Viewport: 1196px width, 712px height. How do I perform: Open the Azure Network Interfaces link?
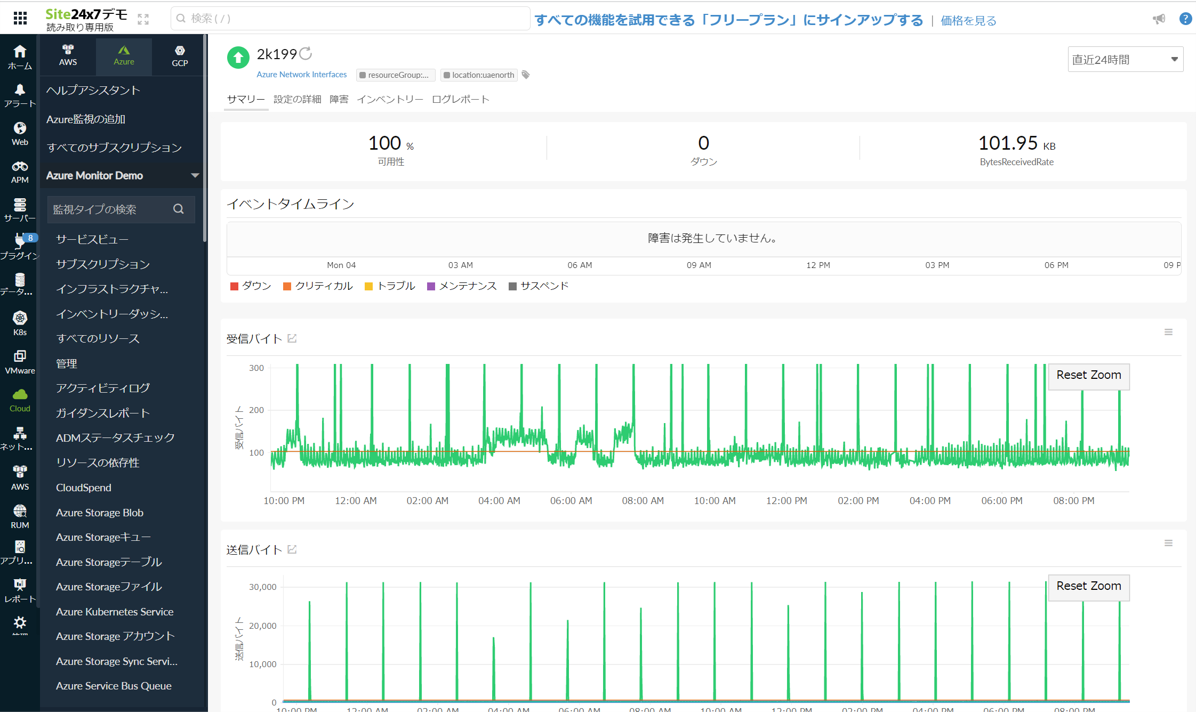point(302,74)
